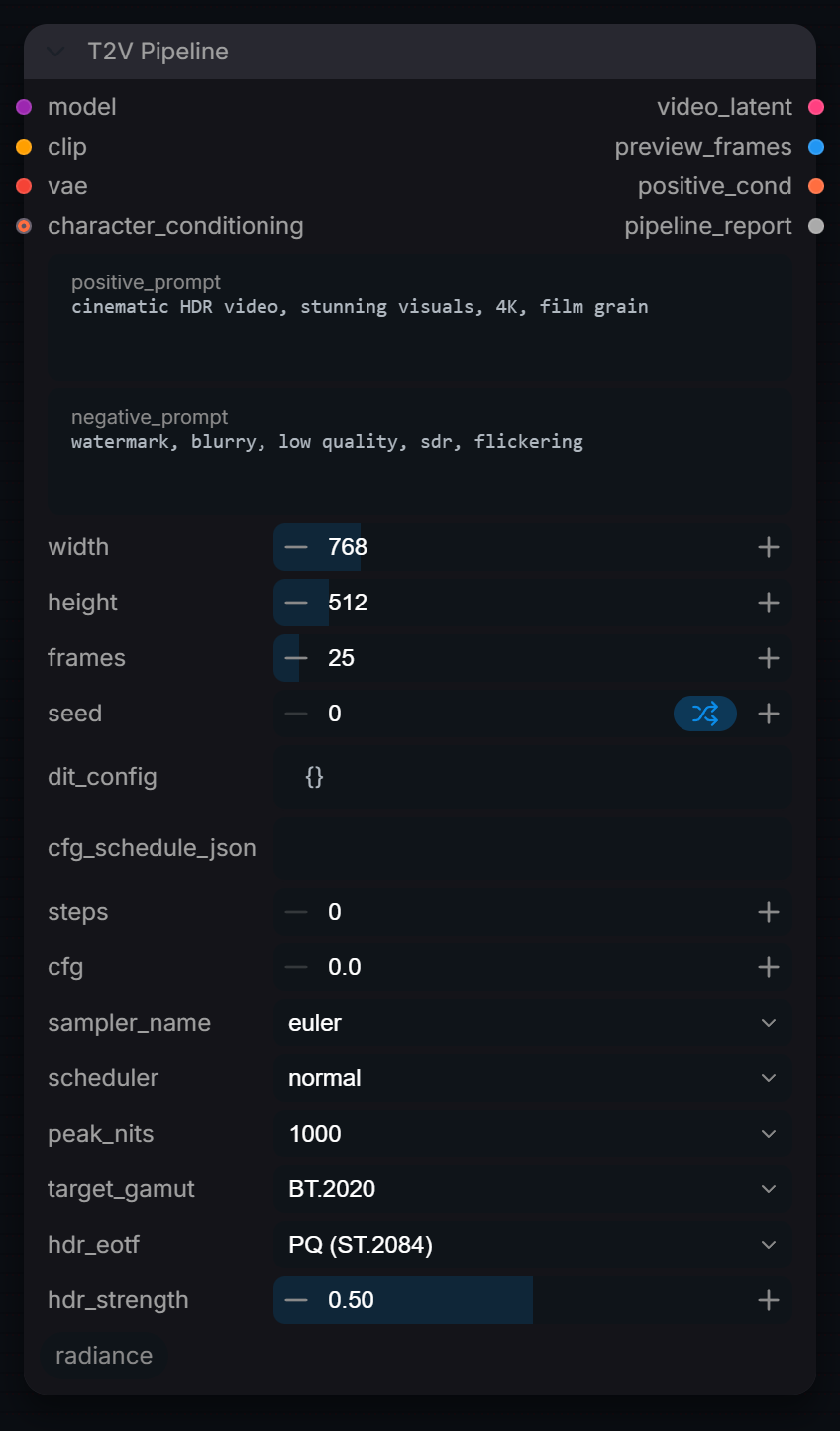Decrease hdr_strength with the minus icon
Screen dimensions: 840x1431
point(296,1300)
